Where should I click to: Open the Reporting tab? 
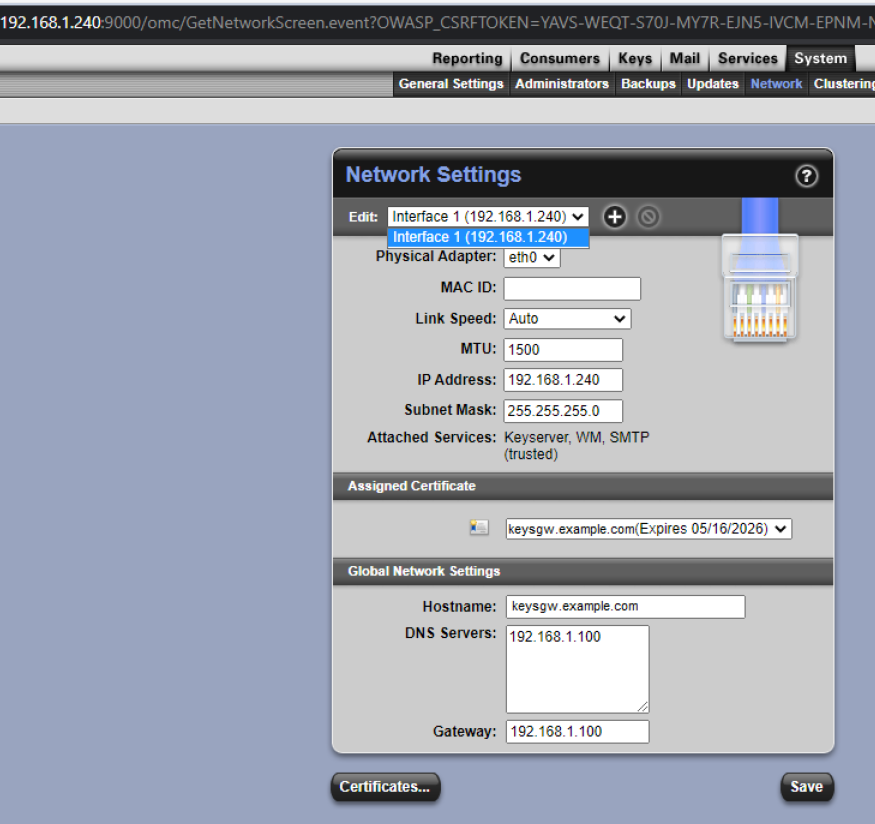pyautogui.click(x=467, y=59)
